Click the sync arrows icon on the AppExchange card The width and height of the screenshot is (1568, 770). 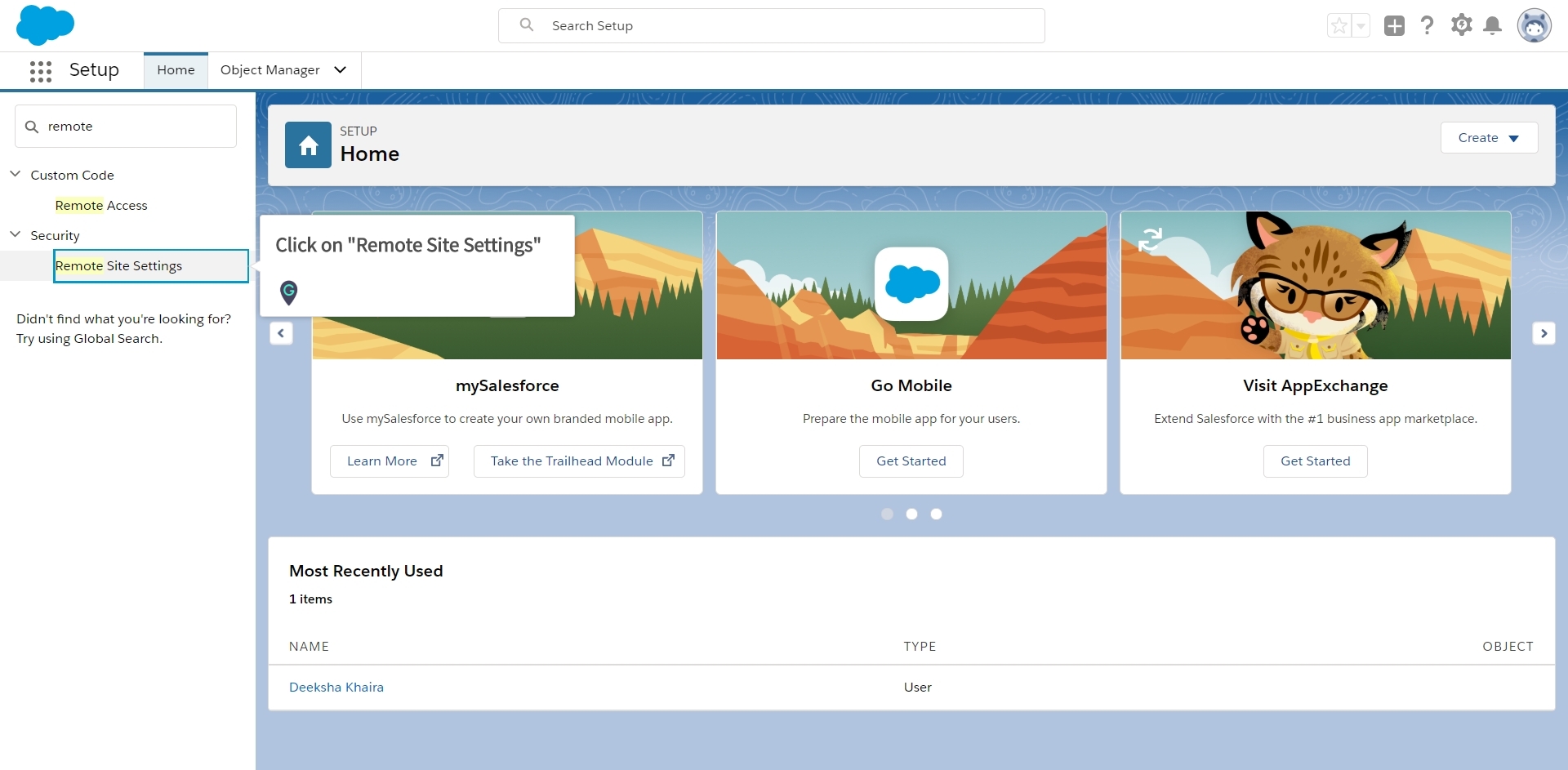1150,239
